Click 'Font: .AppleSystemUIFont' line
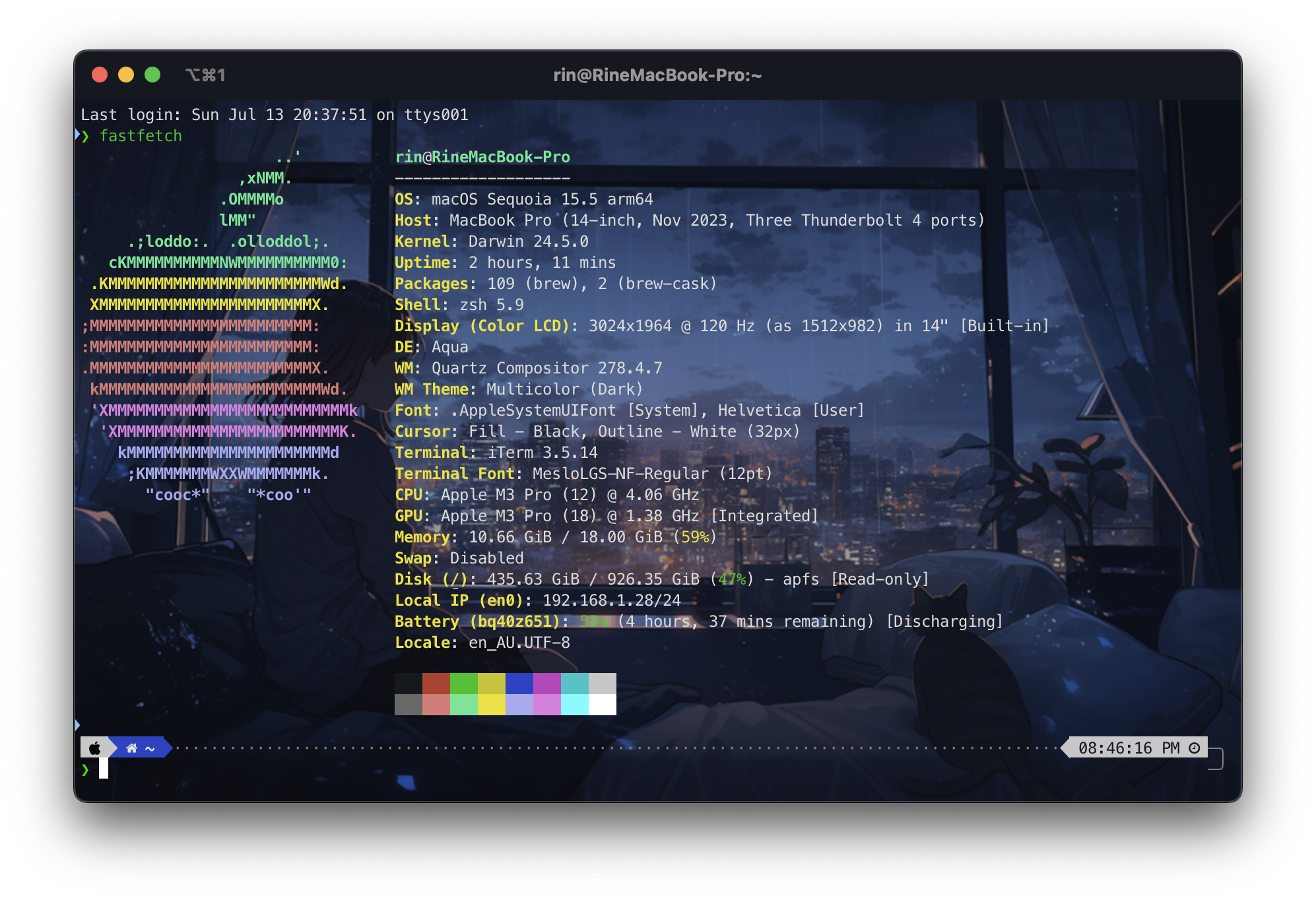The image size is (1316, 900). tap(630, 410)
